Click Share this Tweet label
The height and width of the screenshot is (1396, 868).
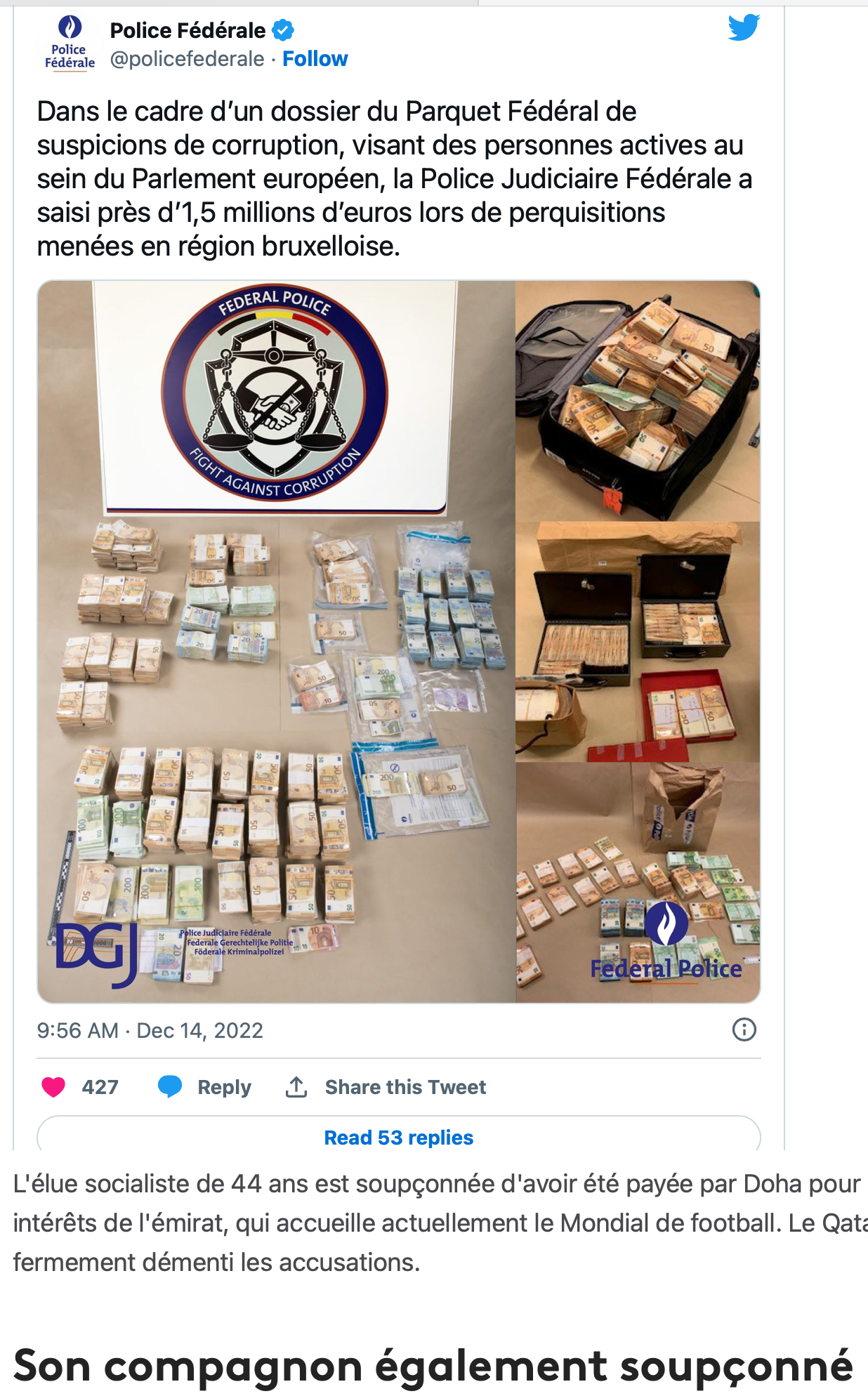[405, 1087]
